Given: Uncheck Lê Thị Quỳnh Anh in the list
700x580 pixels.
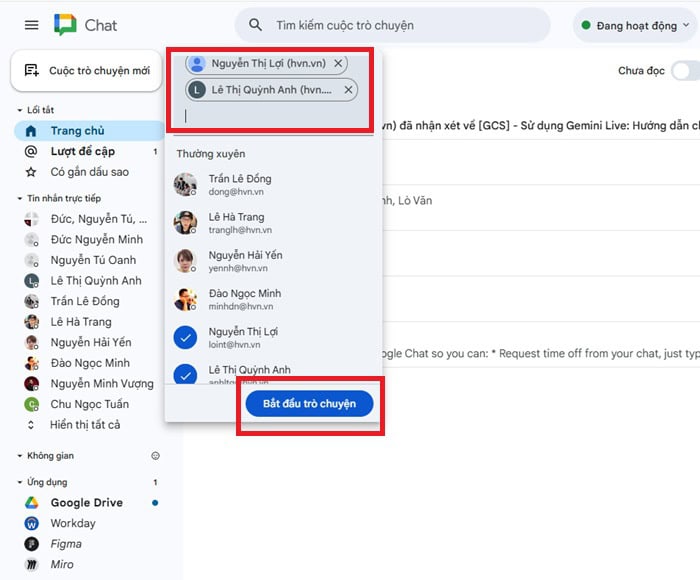Looking at the screenshot, I should (185, 375).
